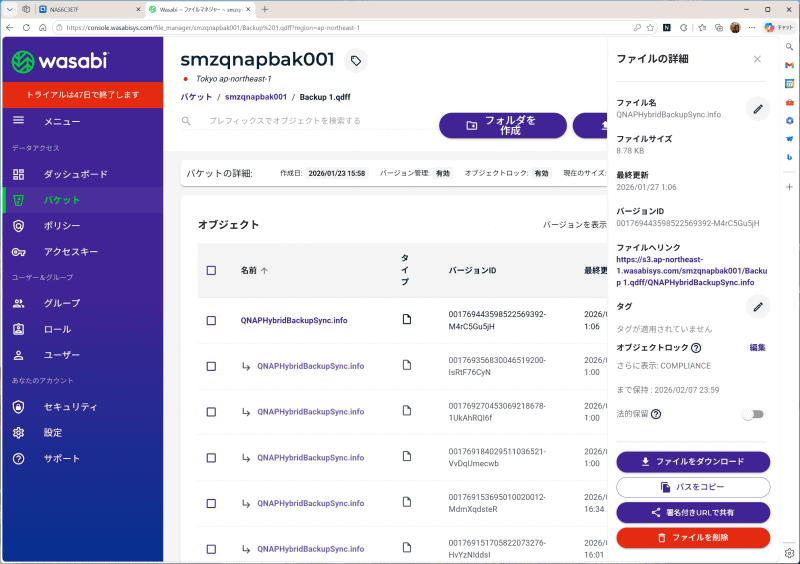Click the Edge sidebar search icon
This screenshot has width=800, height=564.
click(x=789, y=46)
